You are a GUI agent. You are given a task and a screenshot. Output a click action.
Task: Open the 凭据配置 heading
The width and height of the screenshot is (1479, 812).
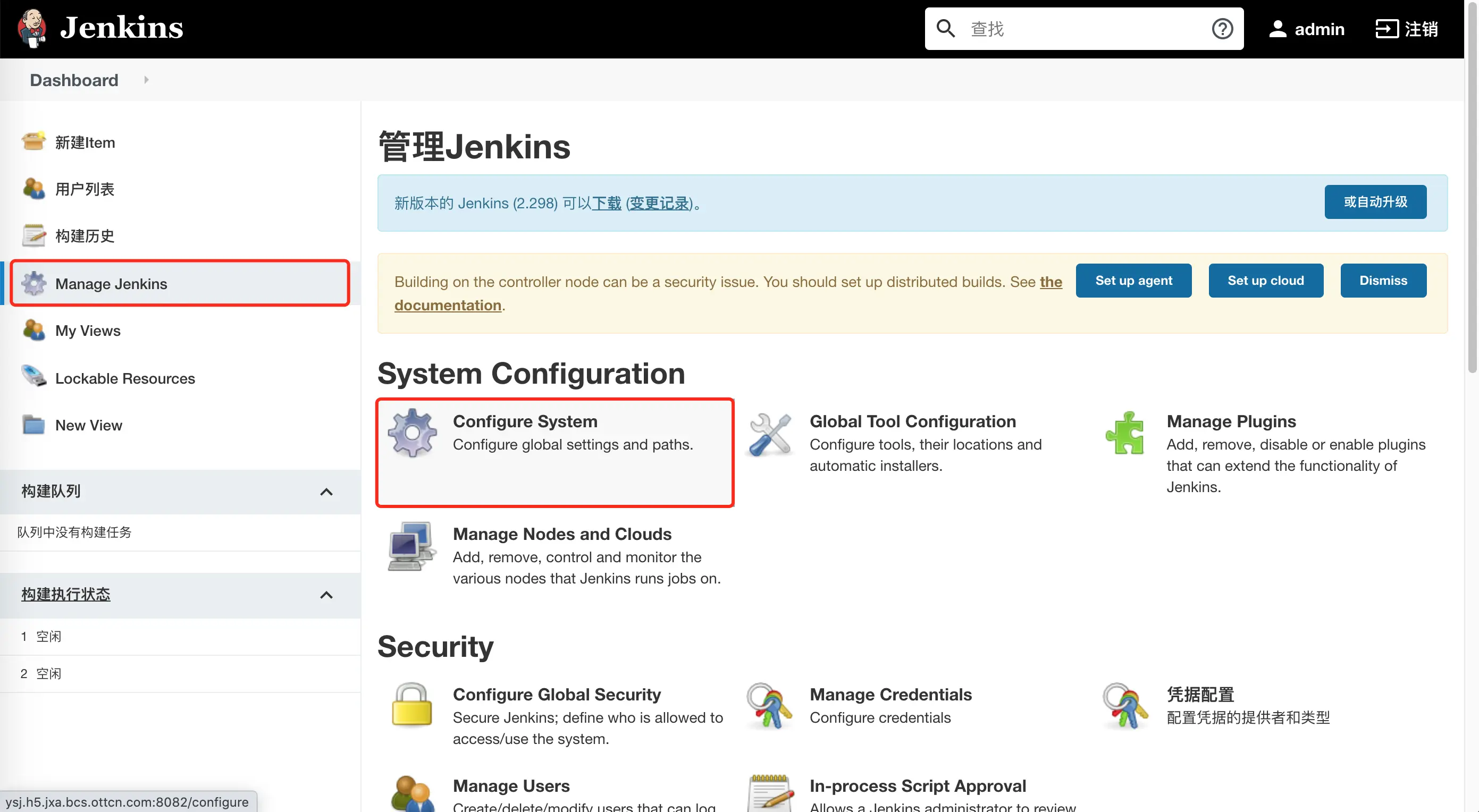(1200, 694)
